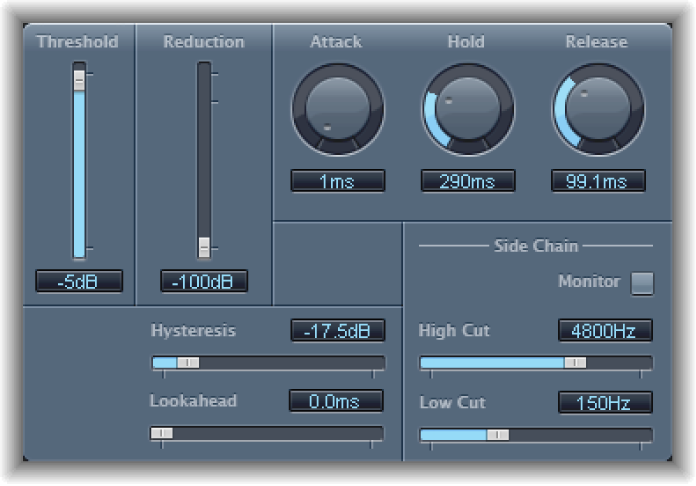Click the Release knob

click(x=598, y=109)
